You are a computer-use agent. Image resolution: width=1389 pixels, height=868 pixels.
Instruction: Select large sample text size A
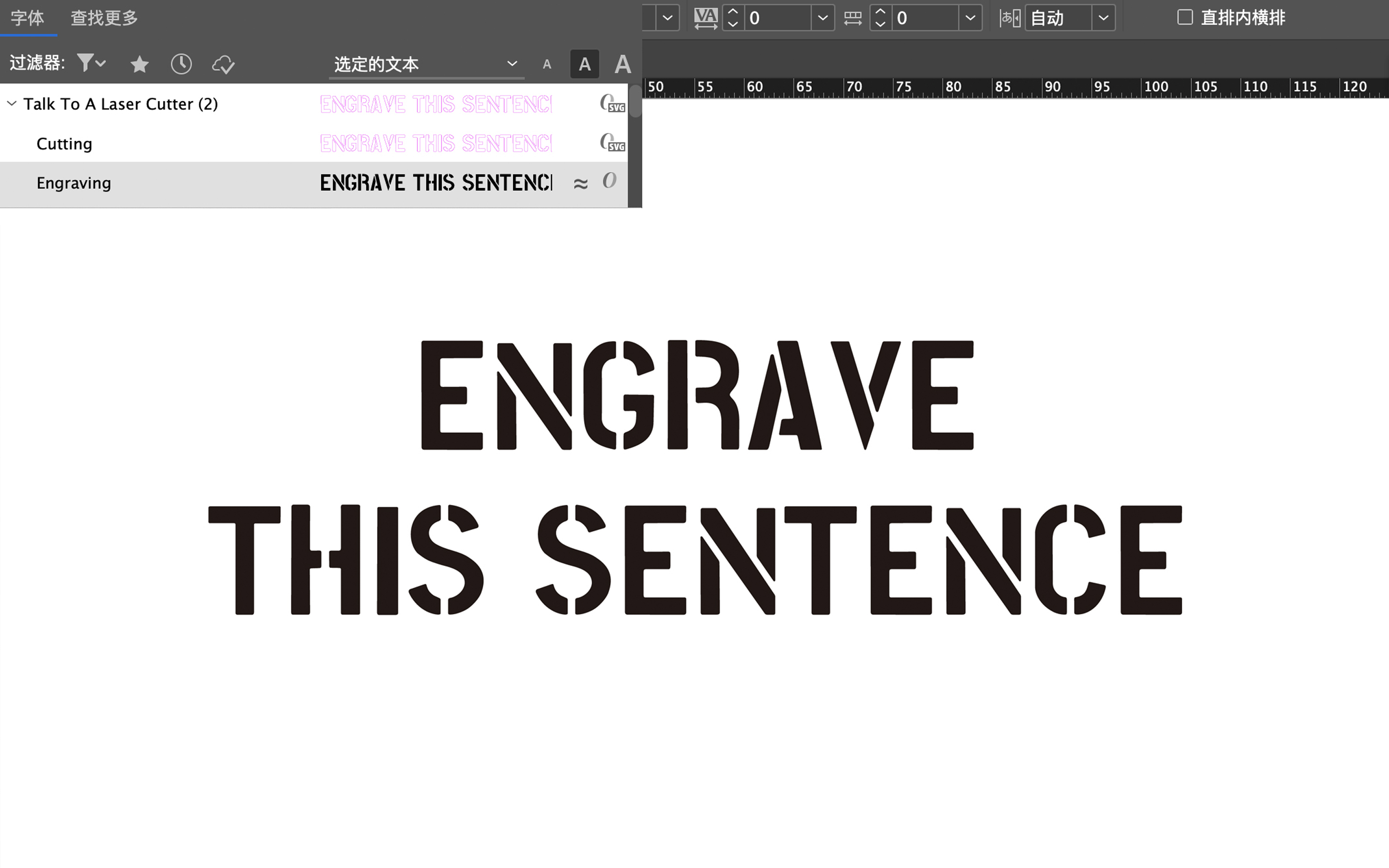pyautogui.click(x=623, y=64)
